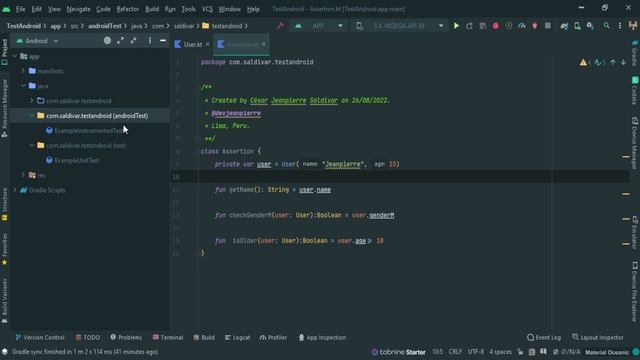Click the user avatar icon at top right
The height and width of the screenshot is (360, 640).
point(633,26)
